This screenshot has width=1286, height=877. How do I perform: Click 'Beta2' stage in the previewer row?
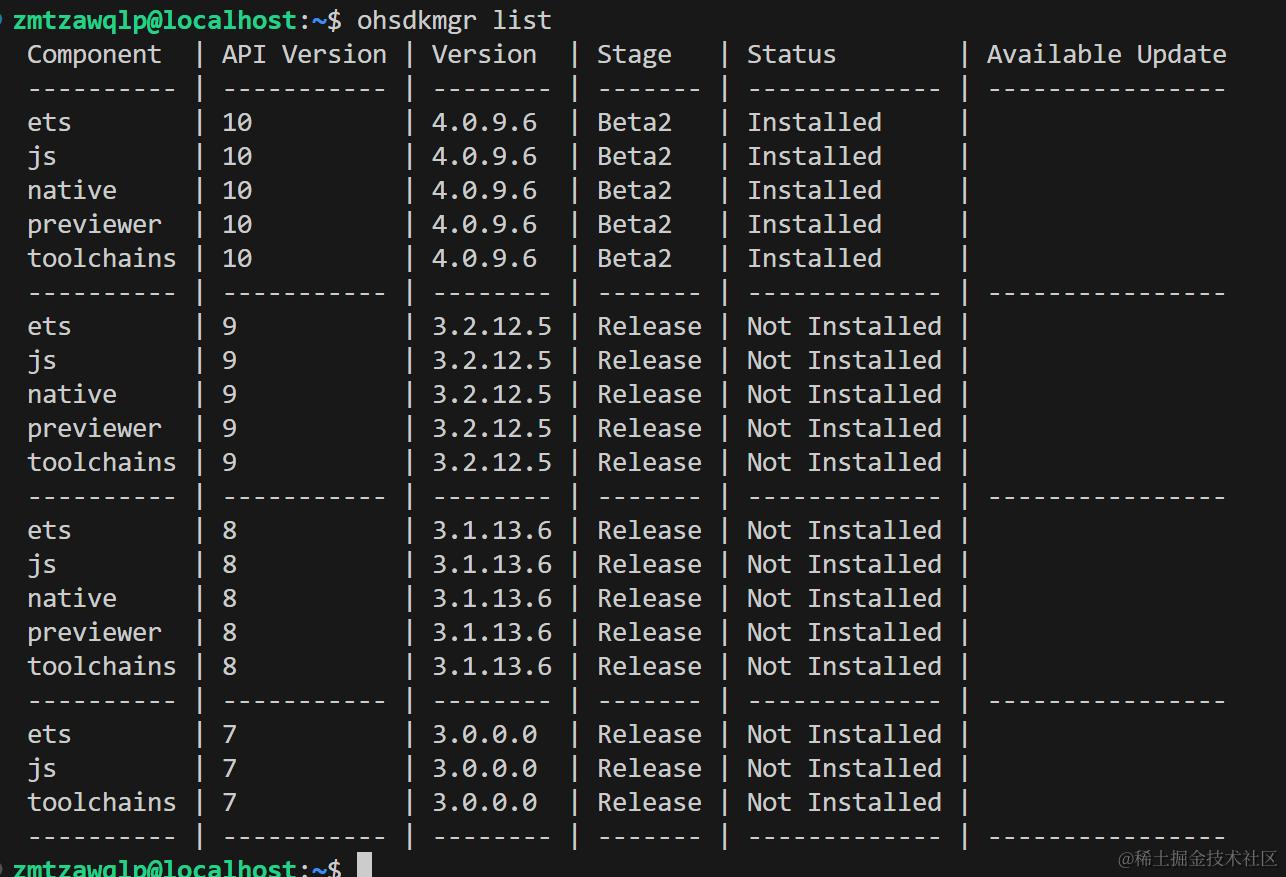pos(634,225)
